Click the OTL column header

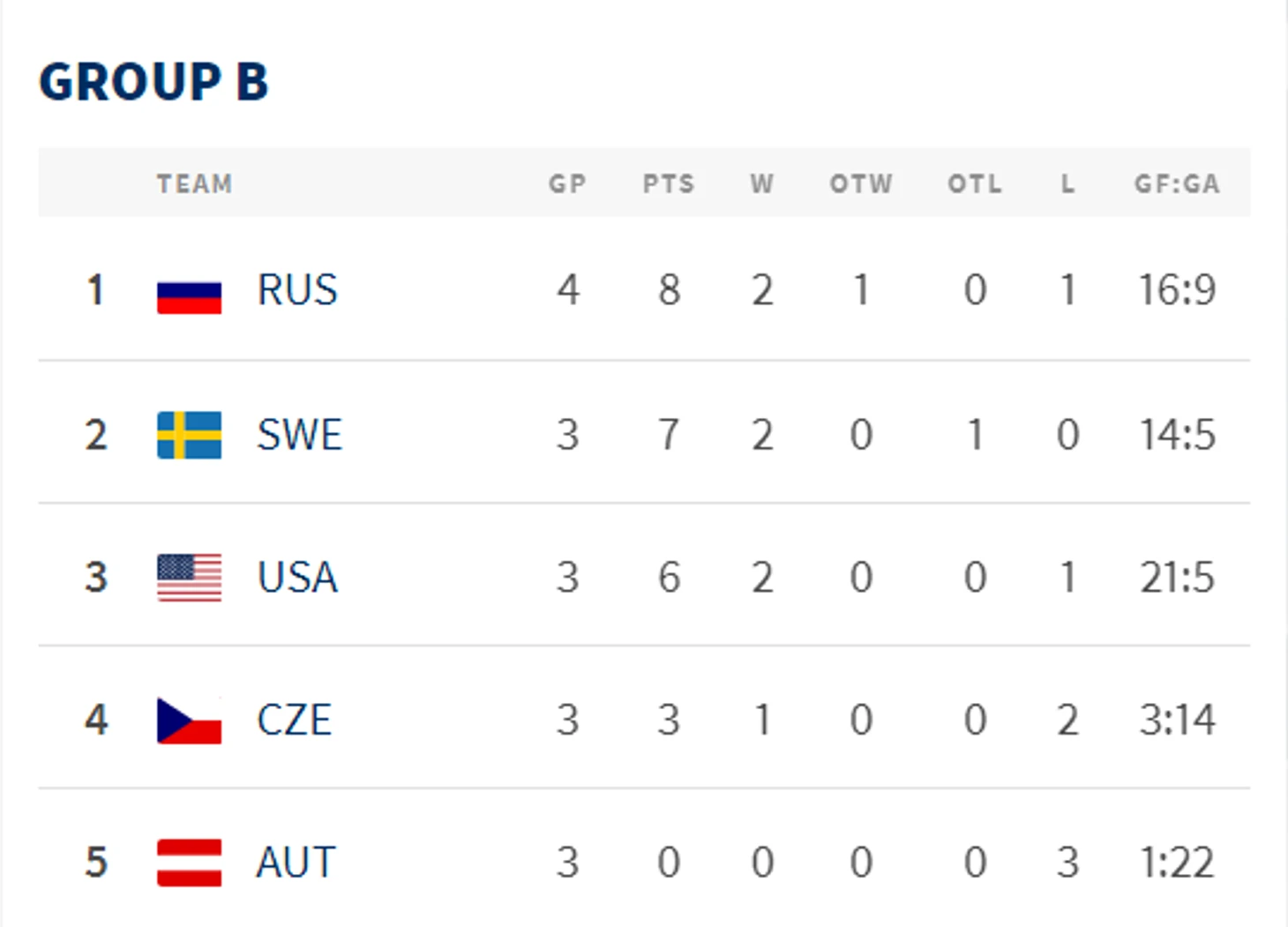[975, 183]
